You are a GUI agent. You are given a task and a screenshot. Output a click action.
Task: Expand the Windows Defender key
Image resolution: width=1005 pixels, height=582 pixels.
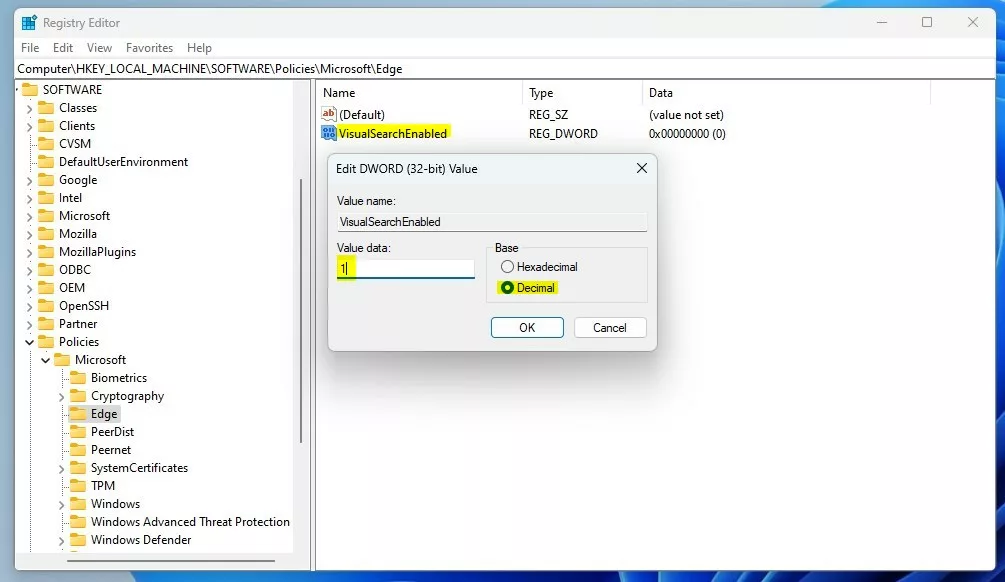point(62,540)
